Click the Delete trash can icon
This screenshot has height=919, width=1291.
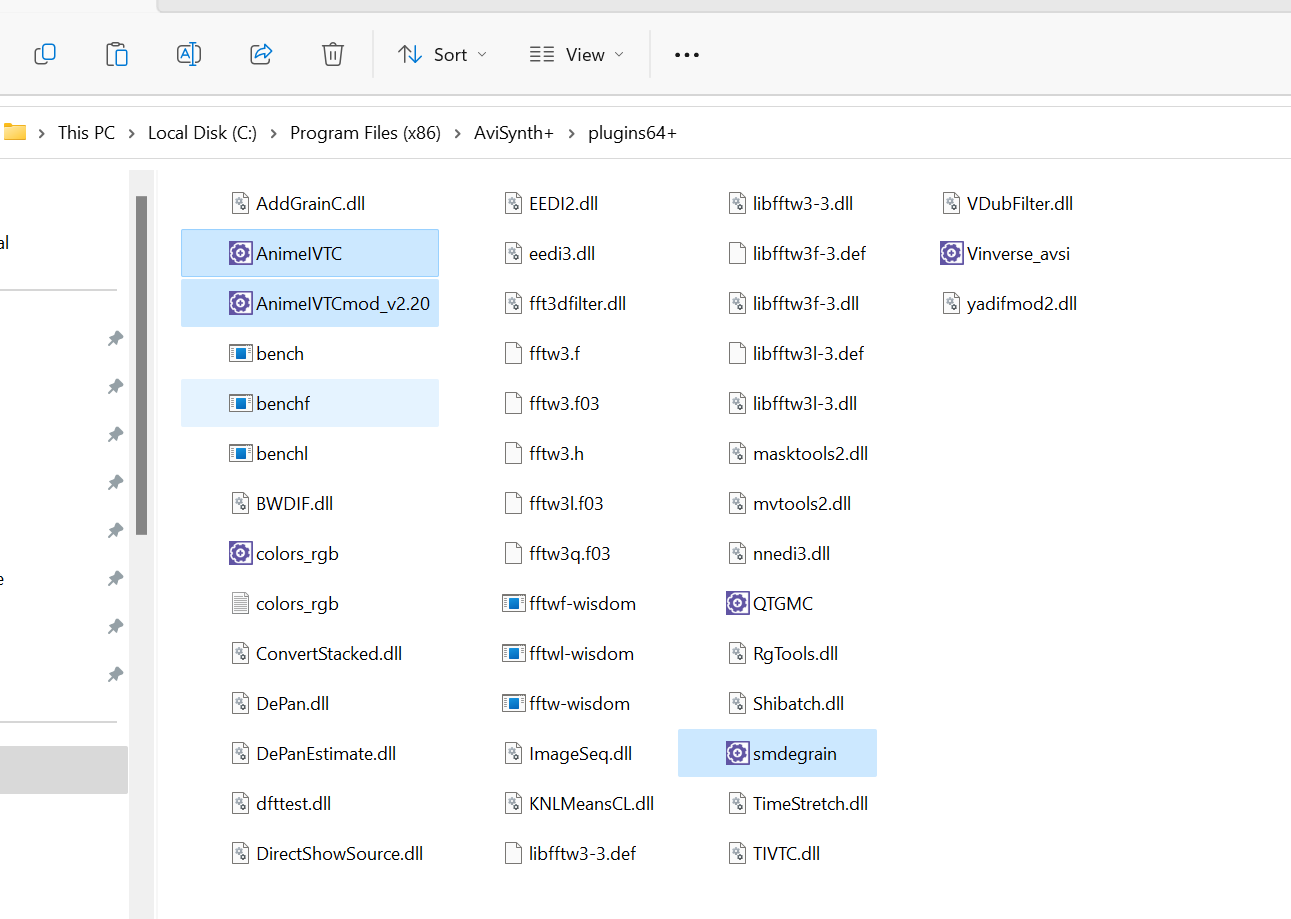pyautogui.click(x=333, y=54)
